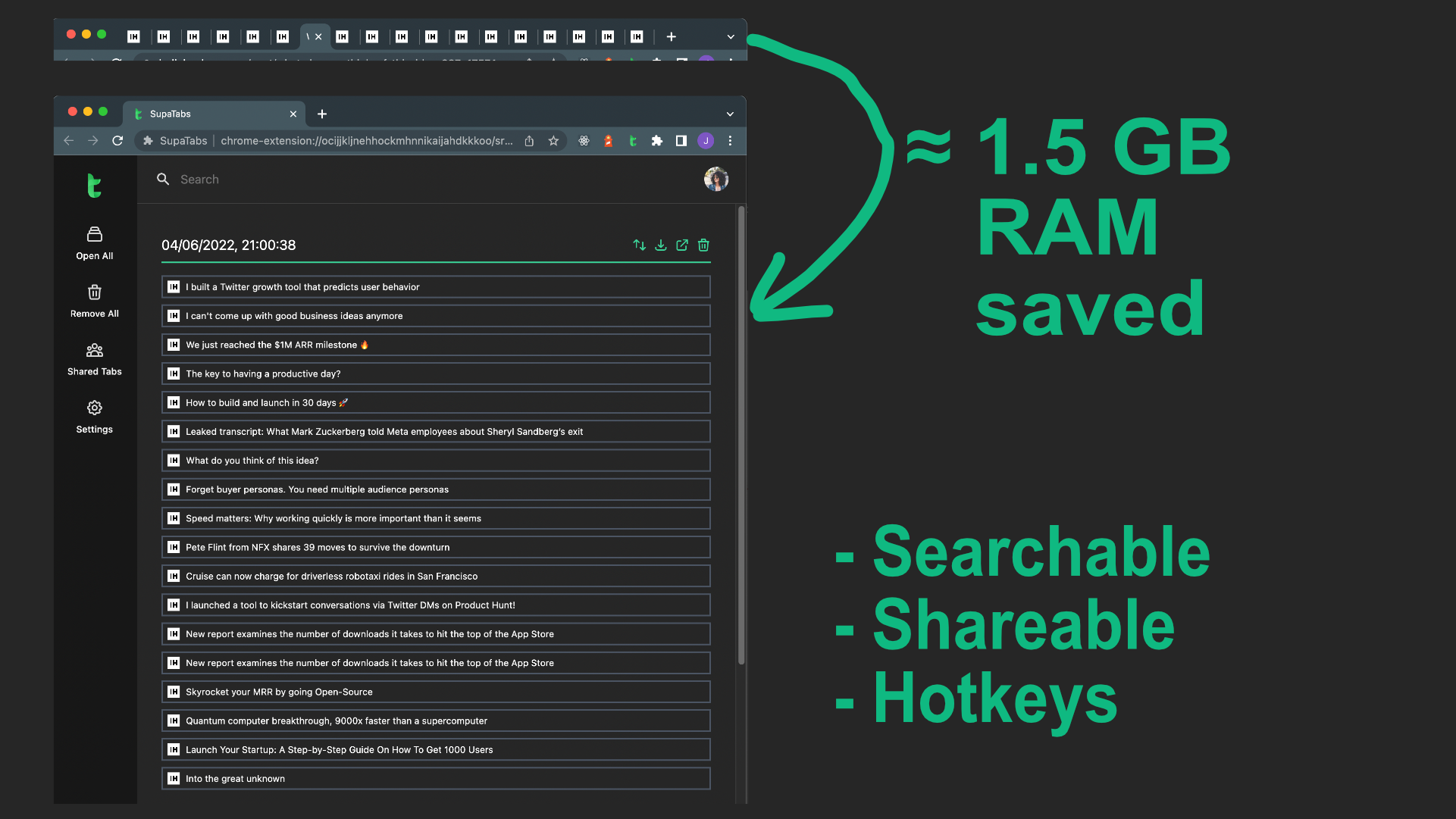Open the user profile avatar

(715, 180)
